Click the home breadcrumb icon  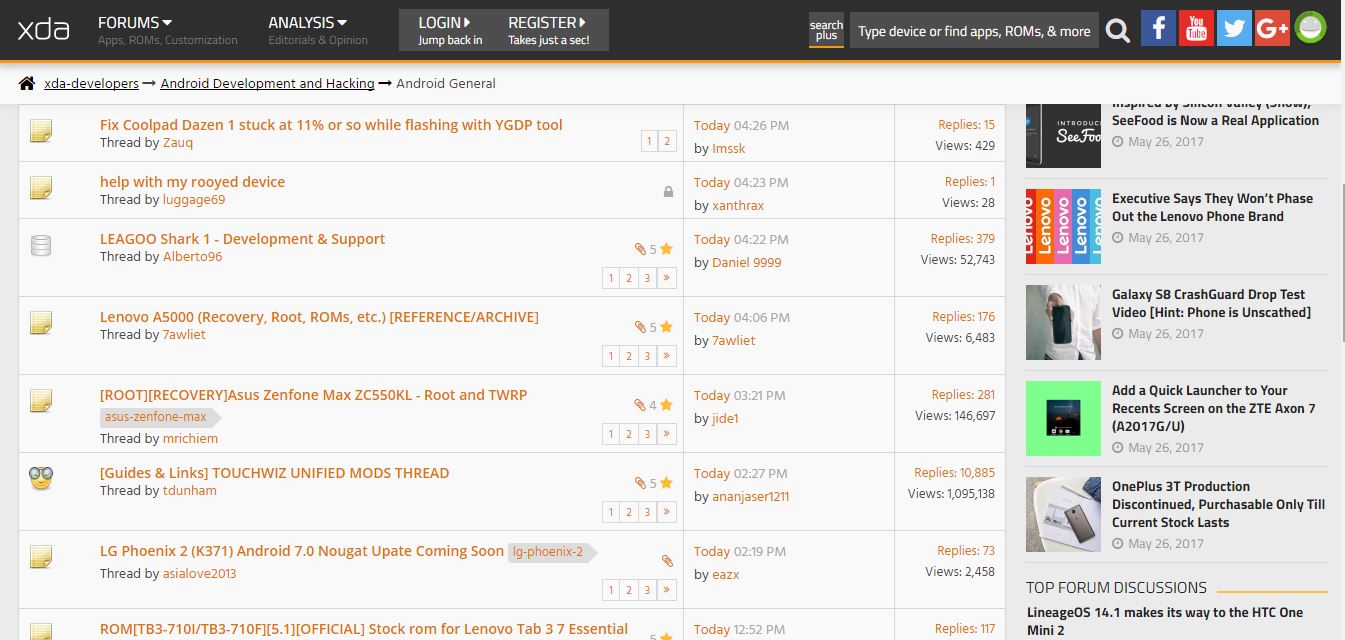27,83
